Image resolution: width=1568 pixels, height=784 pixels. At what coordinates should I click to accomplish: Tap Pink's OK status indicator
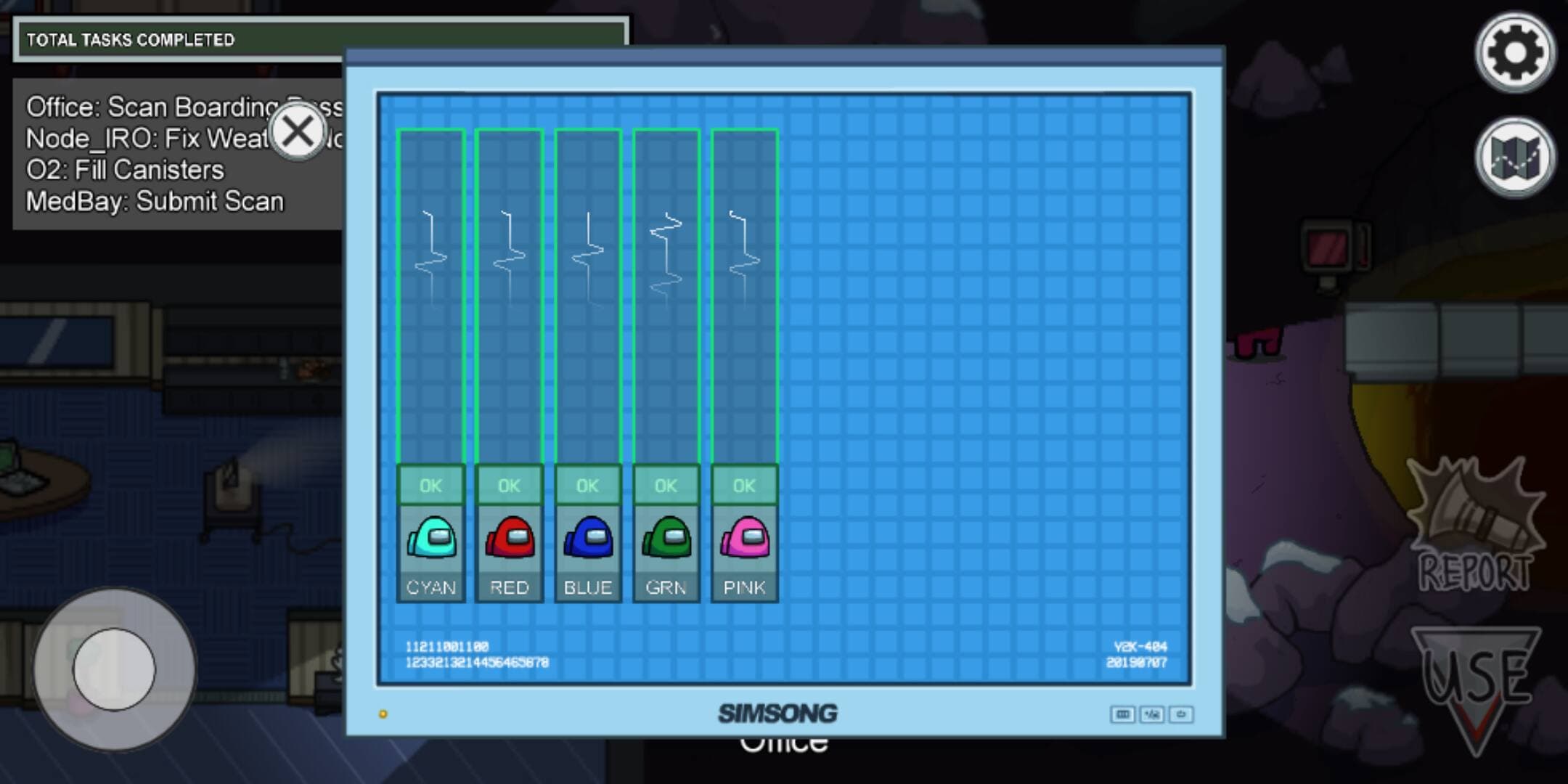(x=745, y=485)
